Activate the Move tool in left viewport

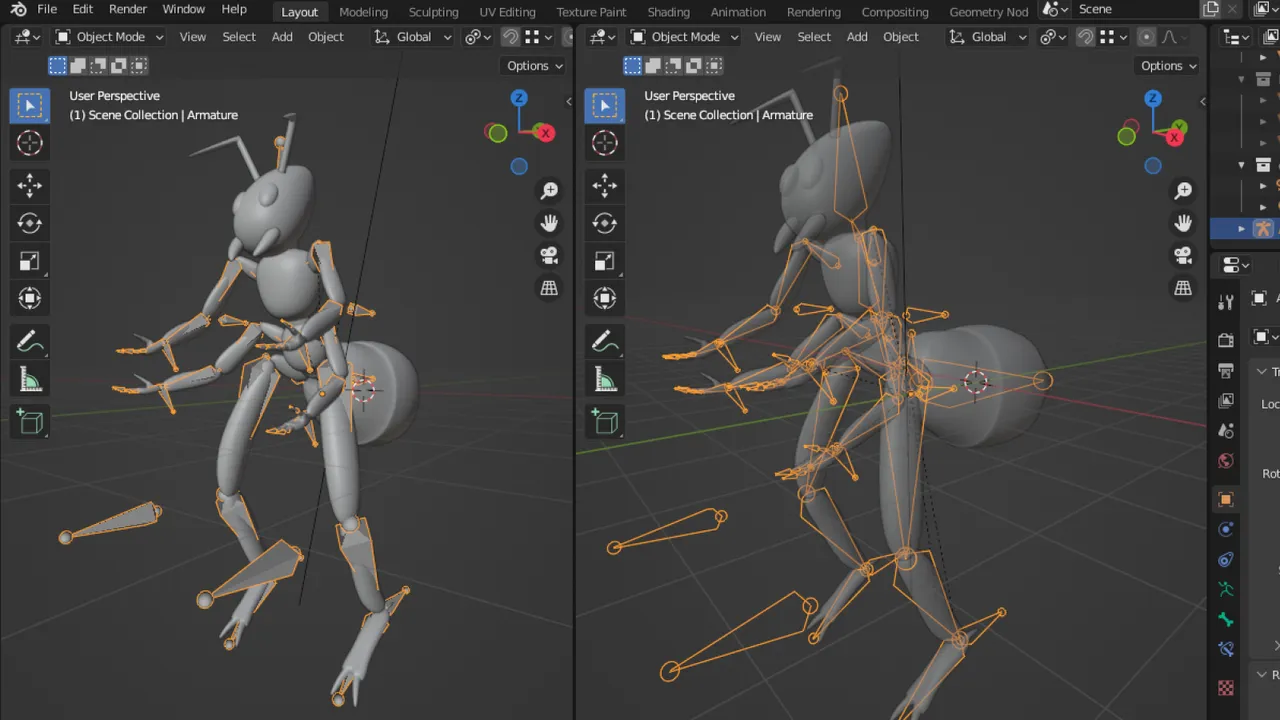pyautogui.click(x=30, y=186)
